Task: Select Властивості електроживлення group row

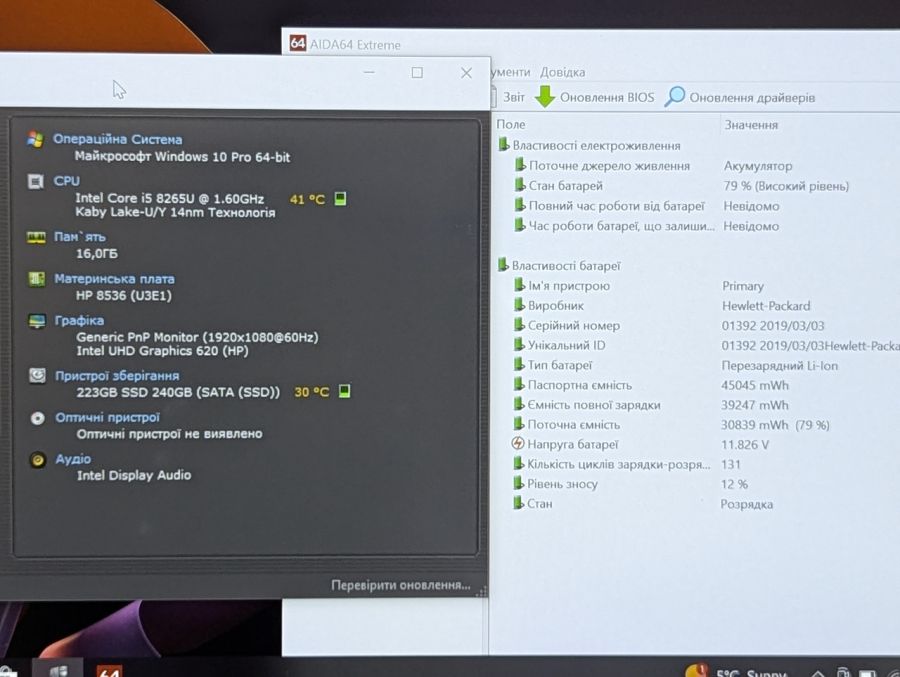Action: [589, 145]
